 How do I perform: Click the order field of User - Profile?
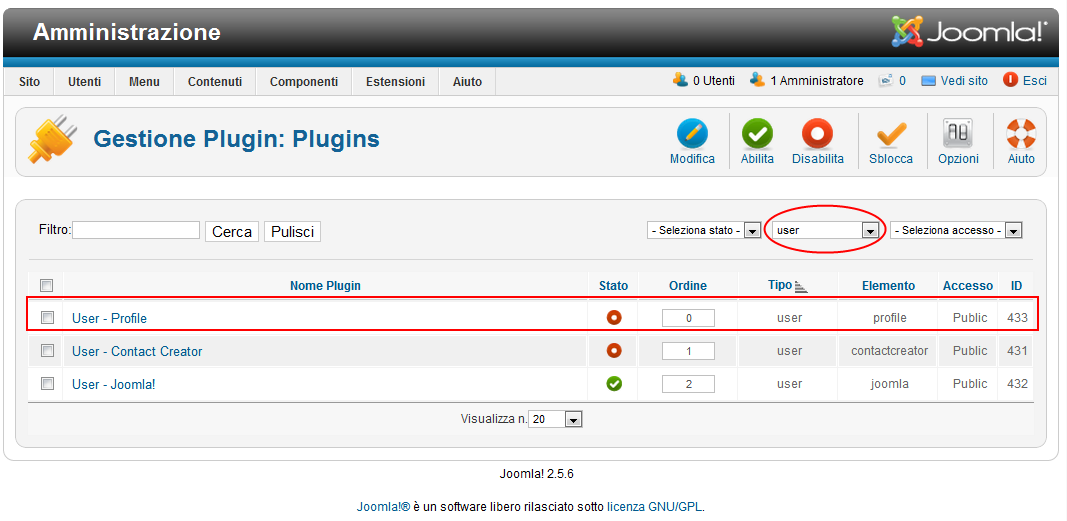pos(688,318)
